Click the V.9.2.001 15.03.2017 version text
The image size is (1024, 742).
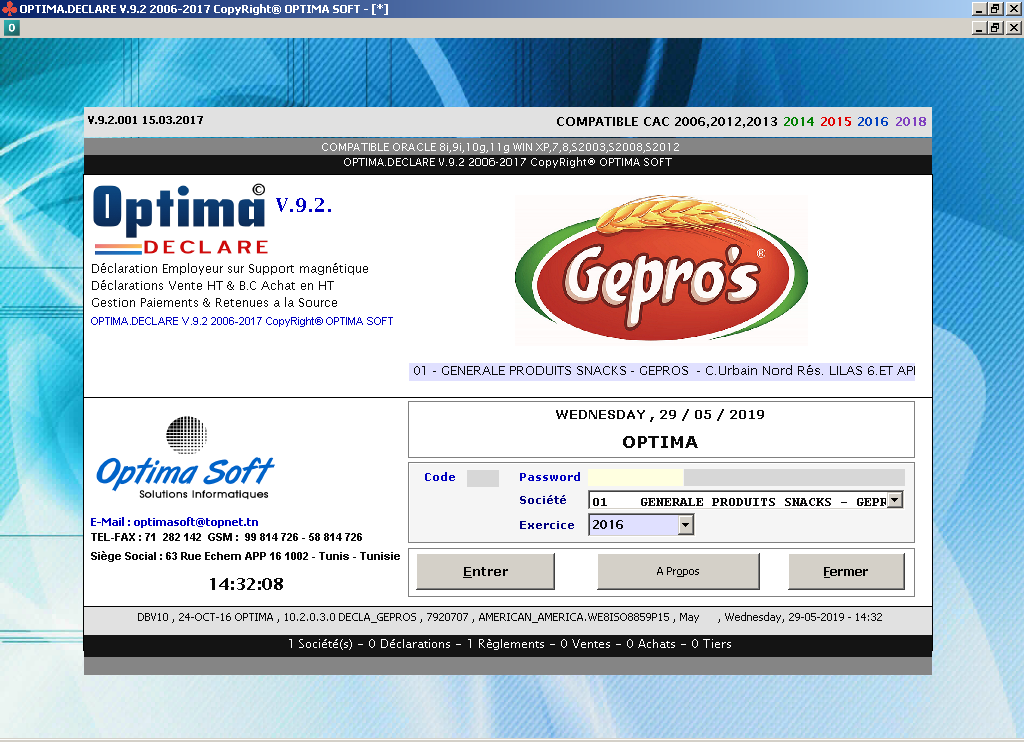[146, 120]
